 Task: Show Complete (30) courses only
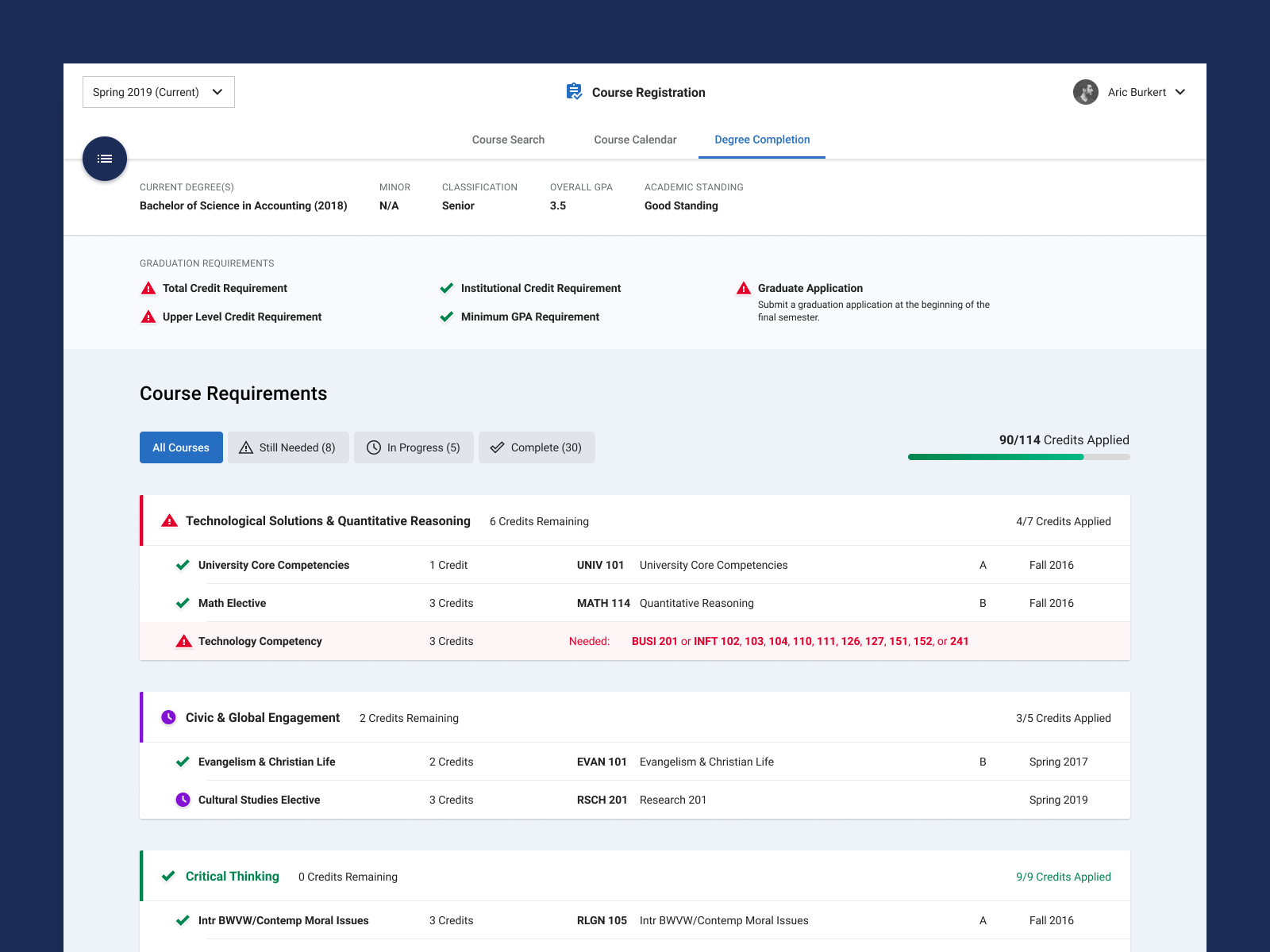click(537, 447)
